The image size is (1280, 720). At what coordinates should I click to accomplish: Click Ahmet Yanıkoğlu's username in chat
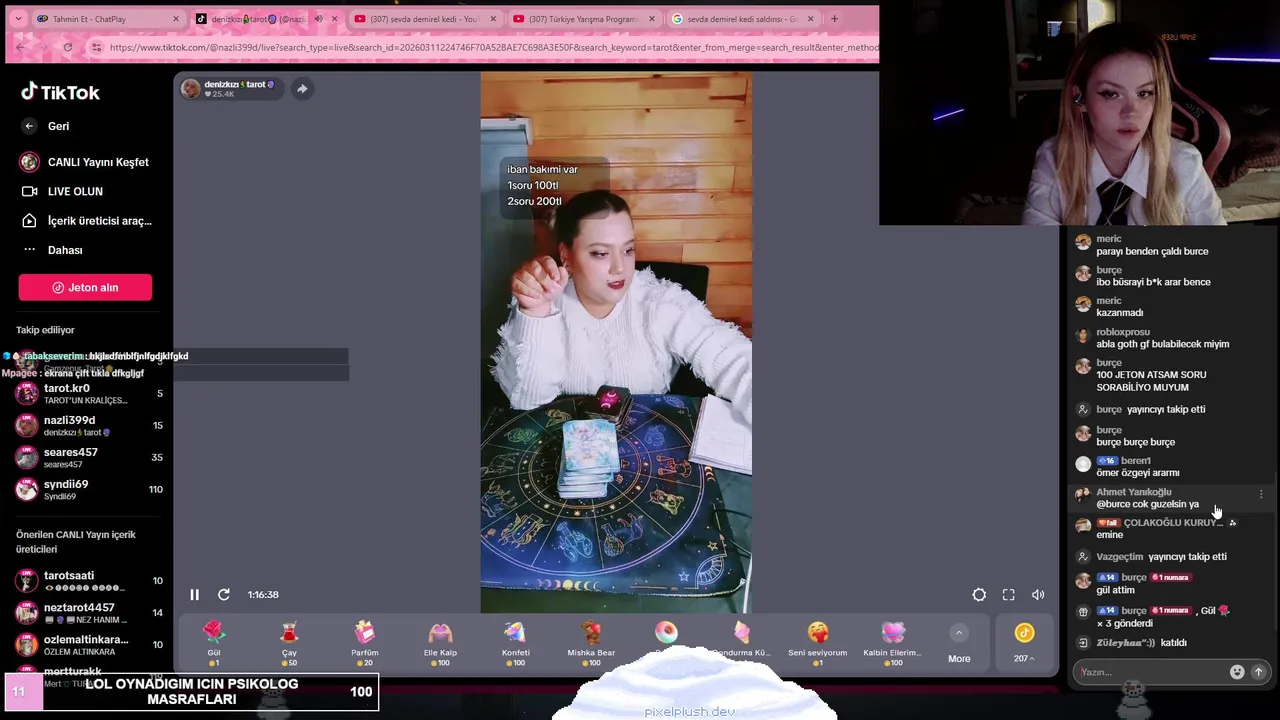[1133, 492]
